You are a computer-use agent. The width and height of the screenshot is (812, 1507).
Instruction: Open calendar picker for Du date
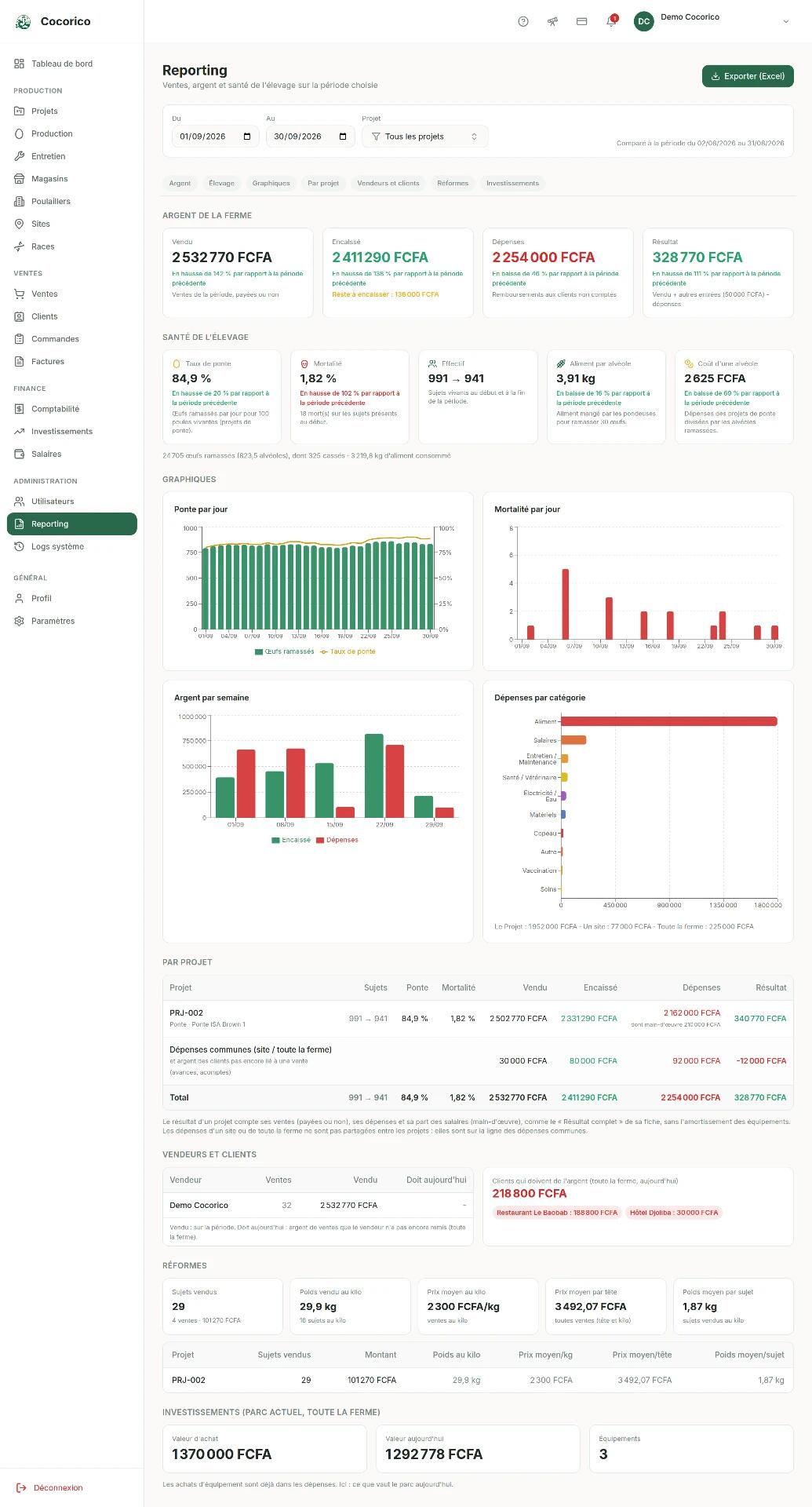click(247, 137)
